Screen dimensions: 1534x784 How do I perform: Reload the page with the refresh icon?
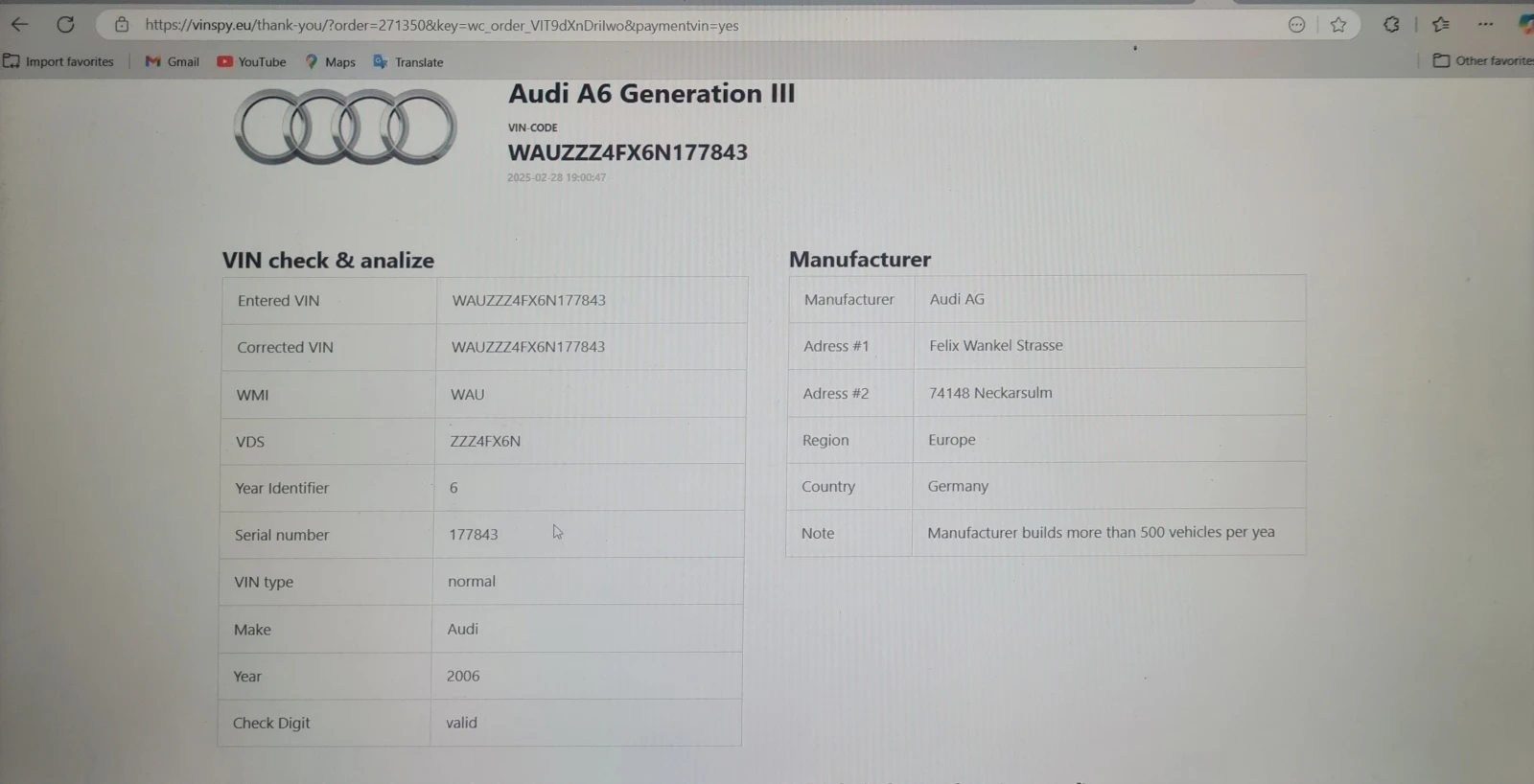pos(65,25)
